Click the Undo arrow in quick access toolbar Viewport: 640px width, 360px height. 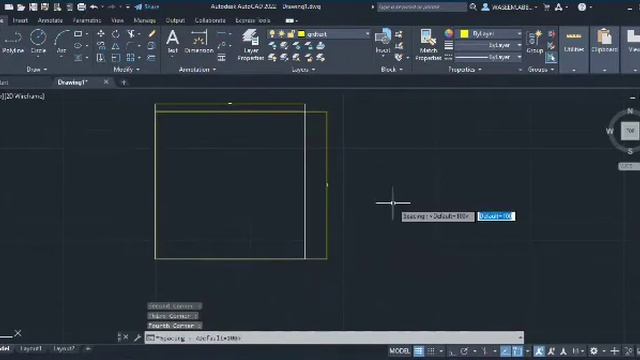(94, 7)
